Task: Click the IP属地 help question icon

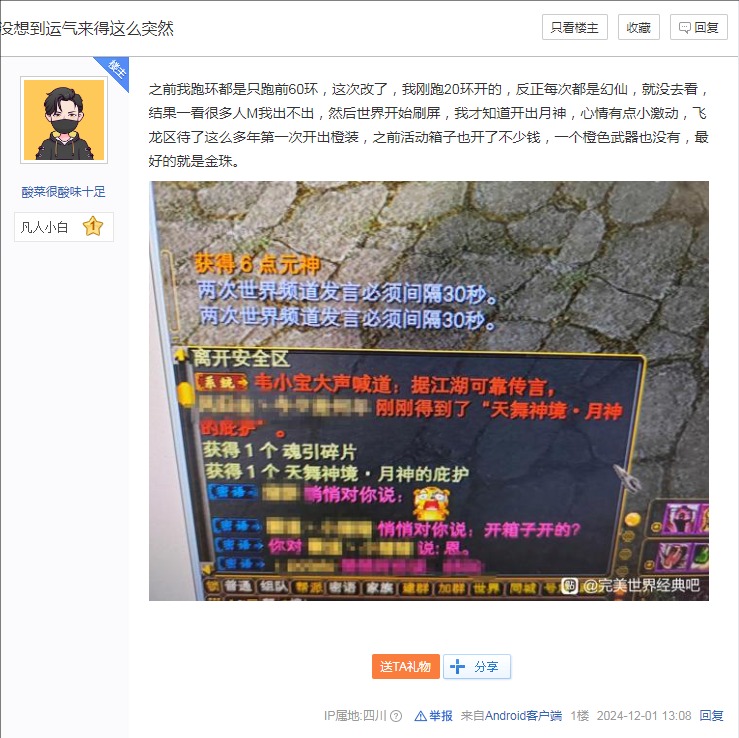Action: coord(396,716)
